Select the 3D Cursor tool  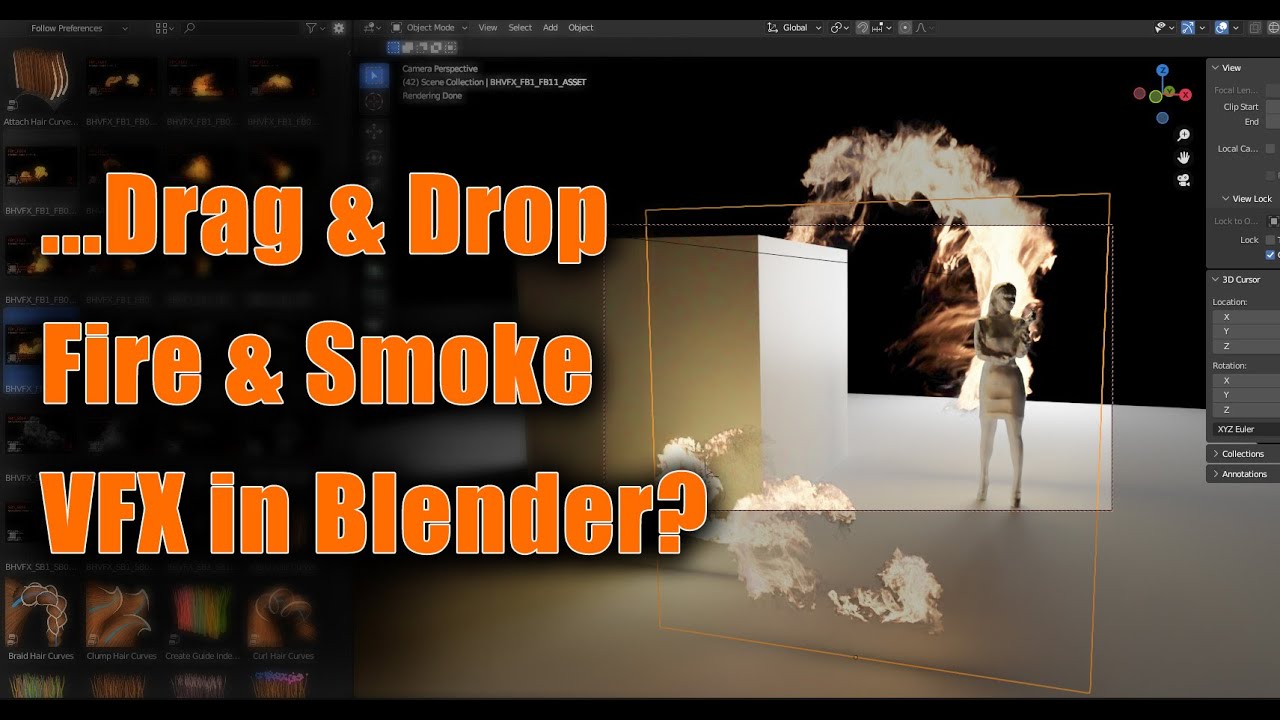pyautogui.click(x=374, y=101)
